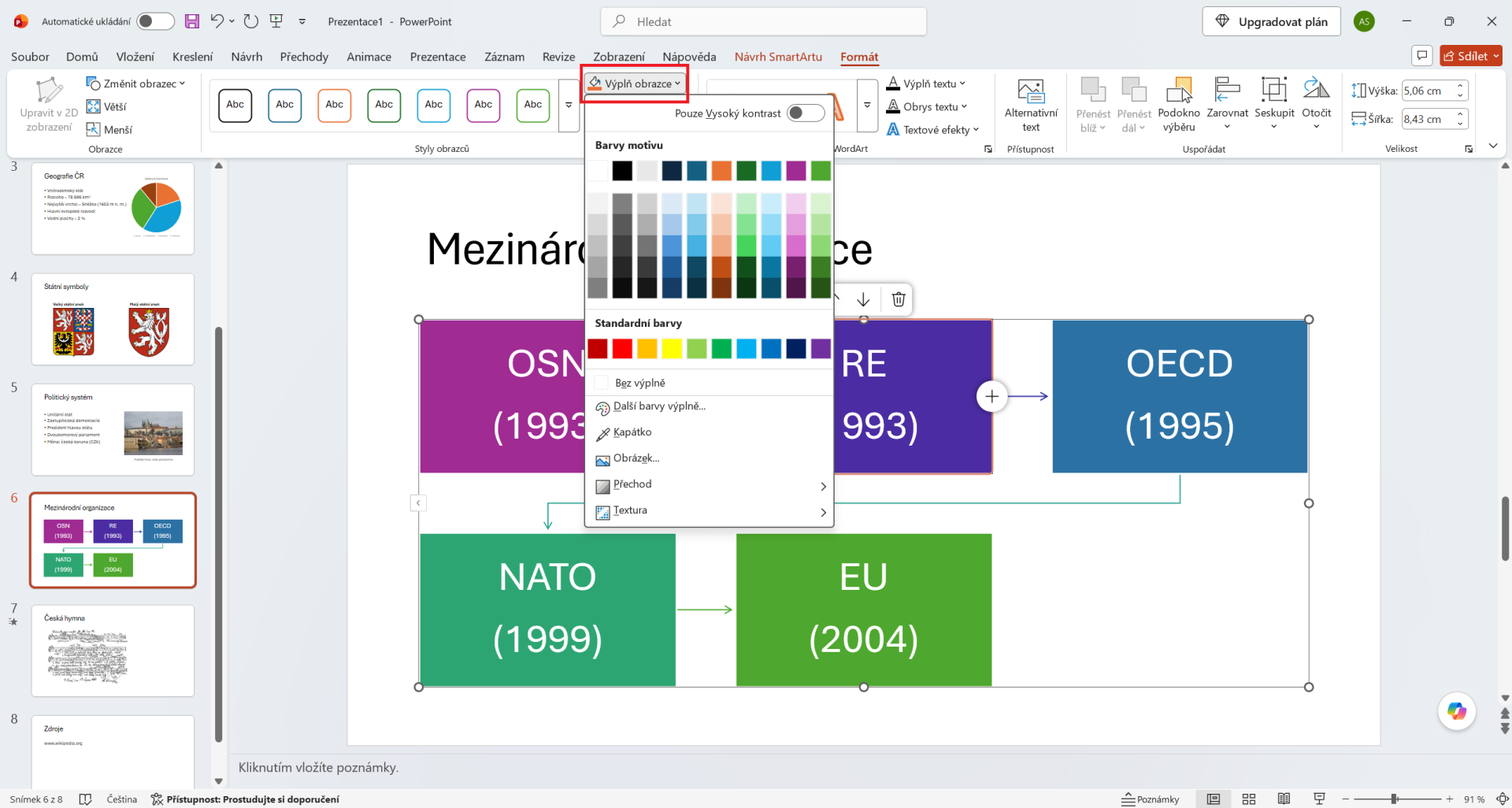1512x808 pixels.
Task: Expand the shape styles gallery
Action: (x=569, y=106)
